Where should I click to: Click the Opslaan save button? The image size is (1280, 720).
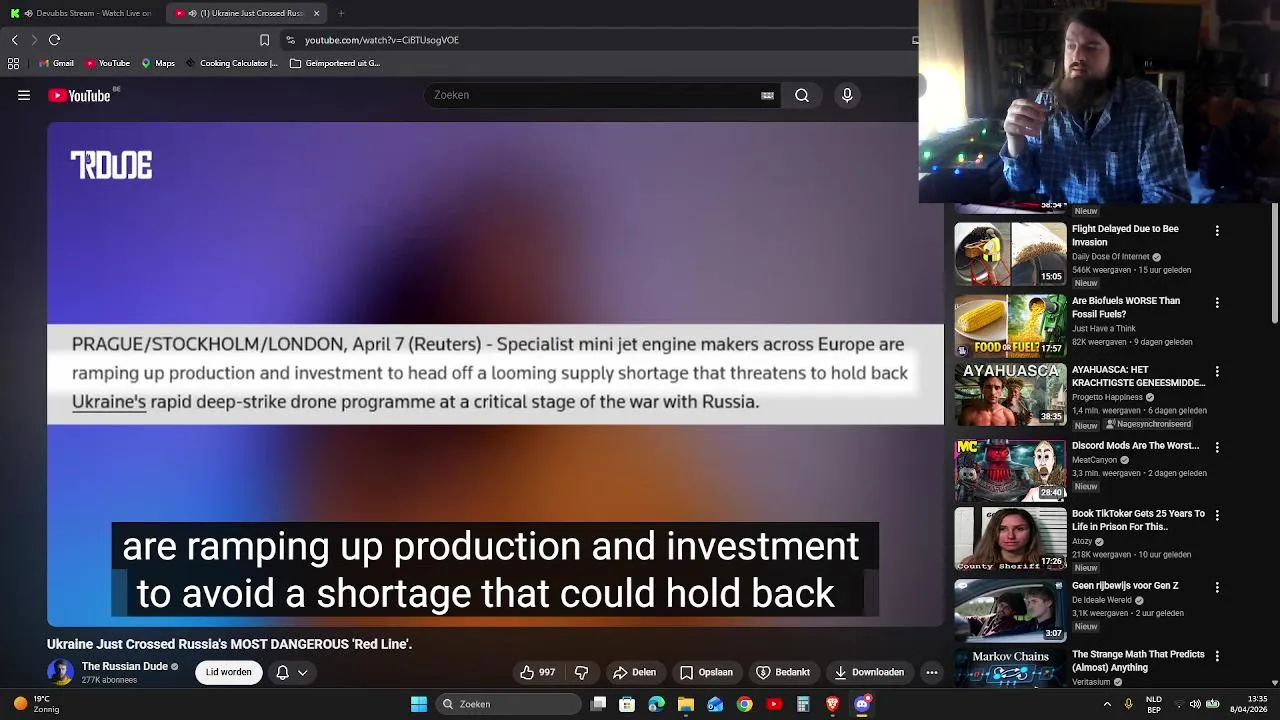point(706,672)
